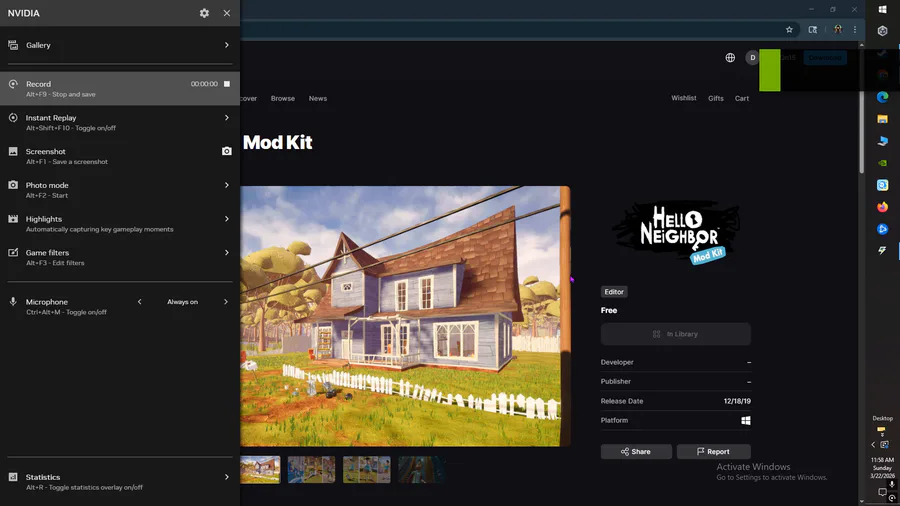Expand the Gallery chevron
The image size is (900, 506).
click(x=227, y=45)
